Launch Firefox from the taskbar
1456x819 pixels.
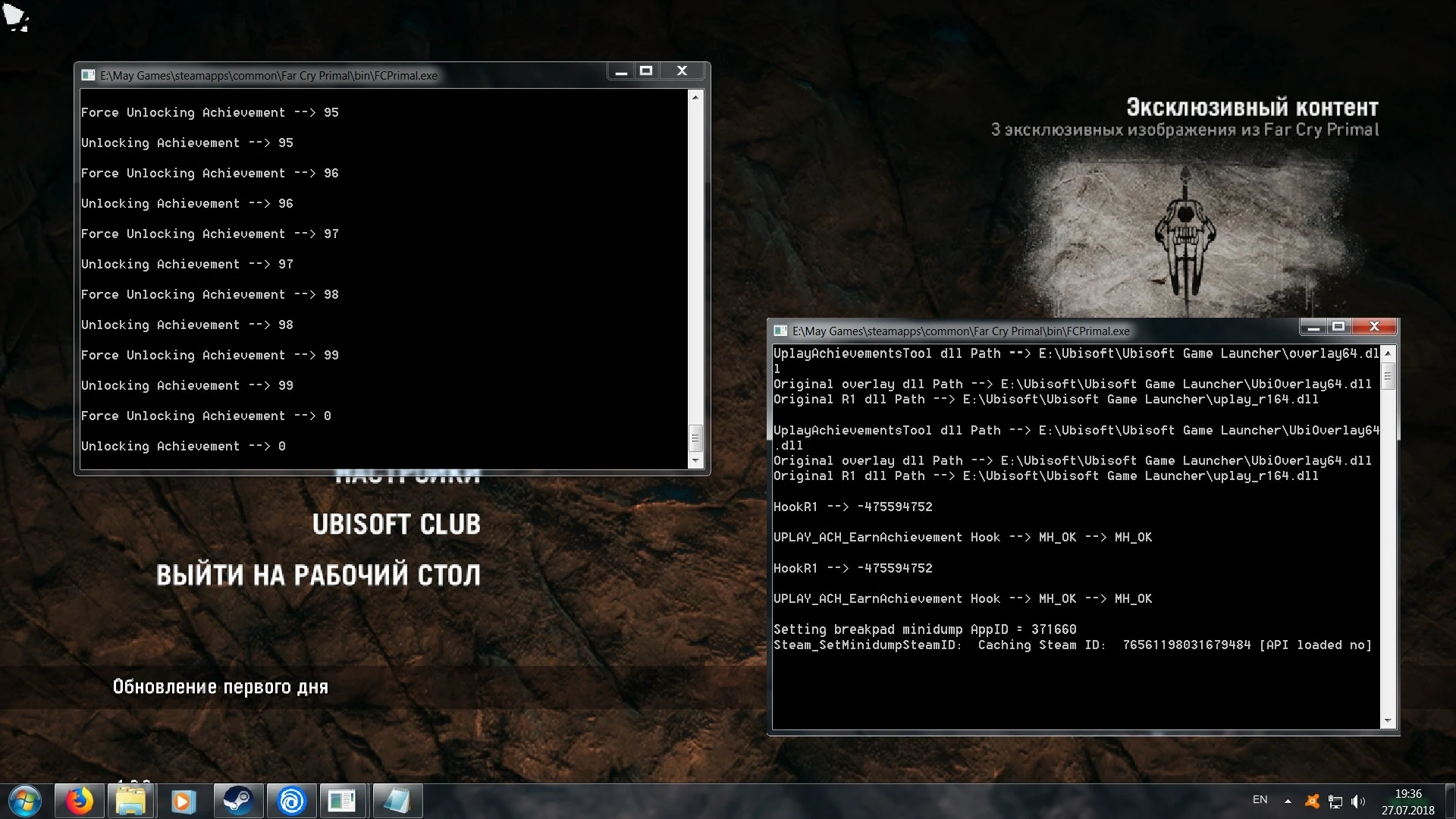tap(80, 801)
